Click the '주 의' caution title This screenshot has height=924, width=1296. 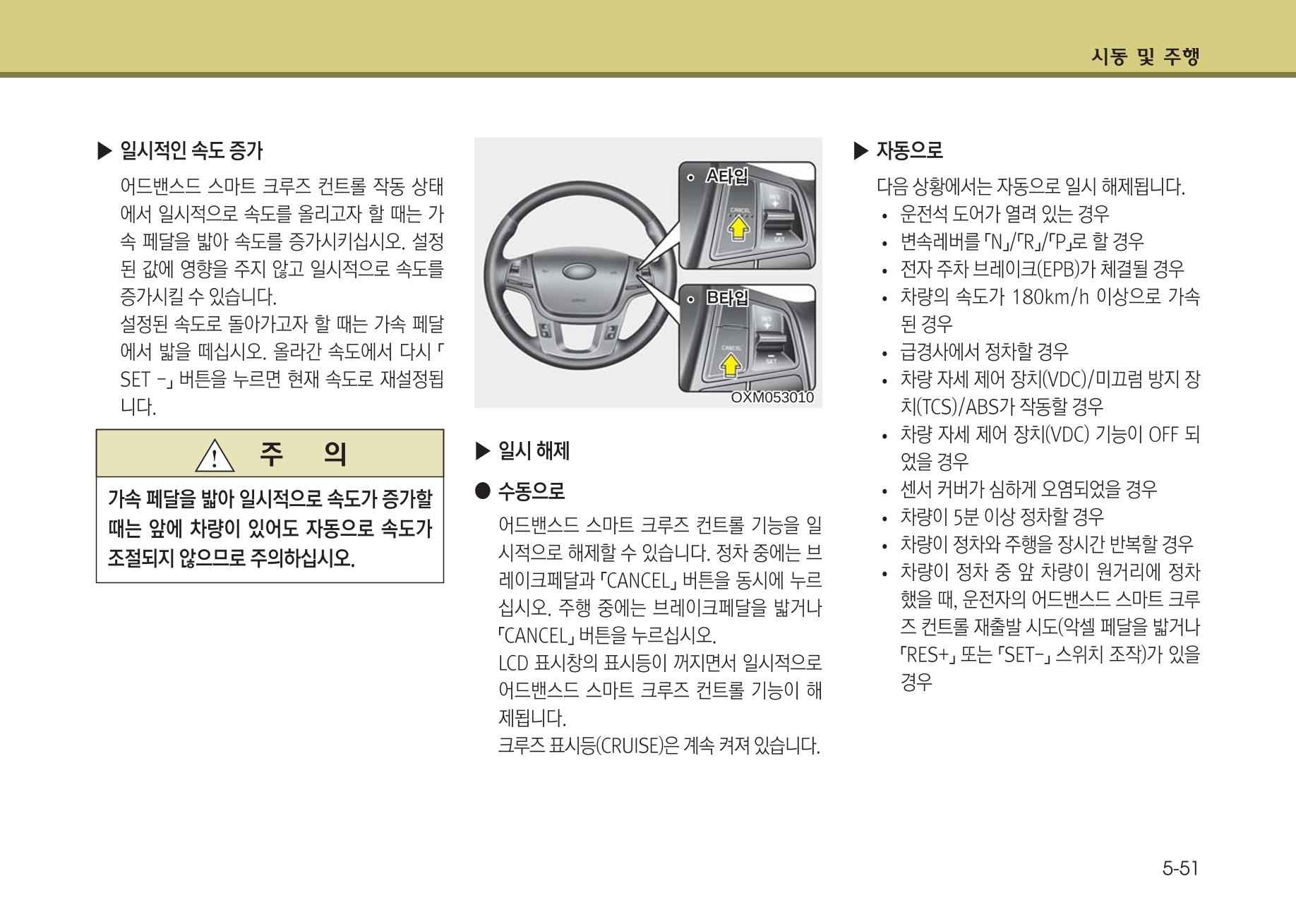pyautogui.click(x=304, y=454)
